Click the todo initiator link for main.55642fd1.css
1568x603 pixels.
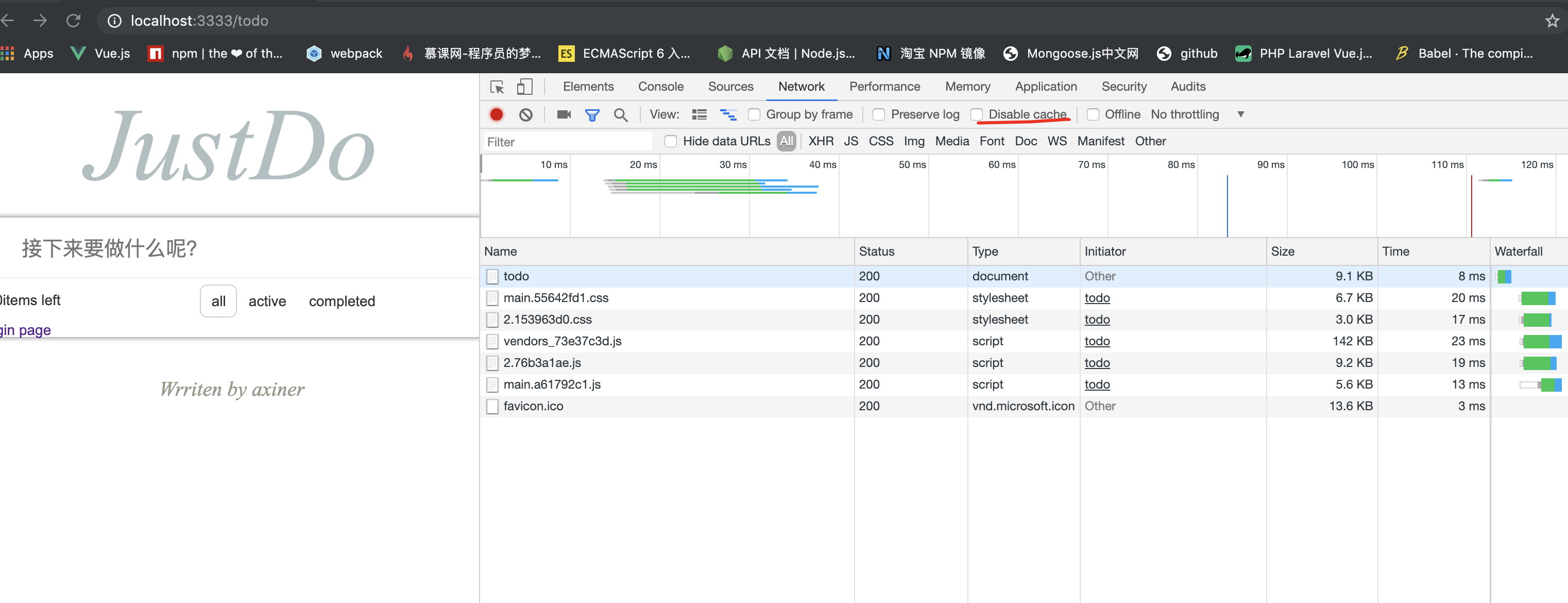(1097, 298)
